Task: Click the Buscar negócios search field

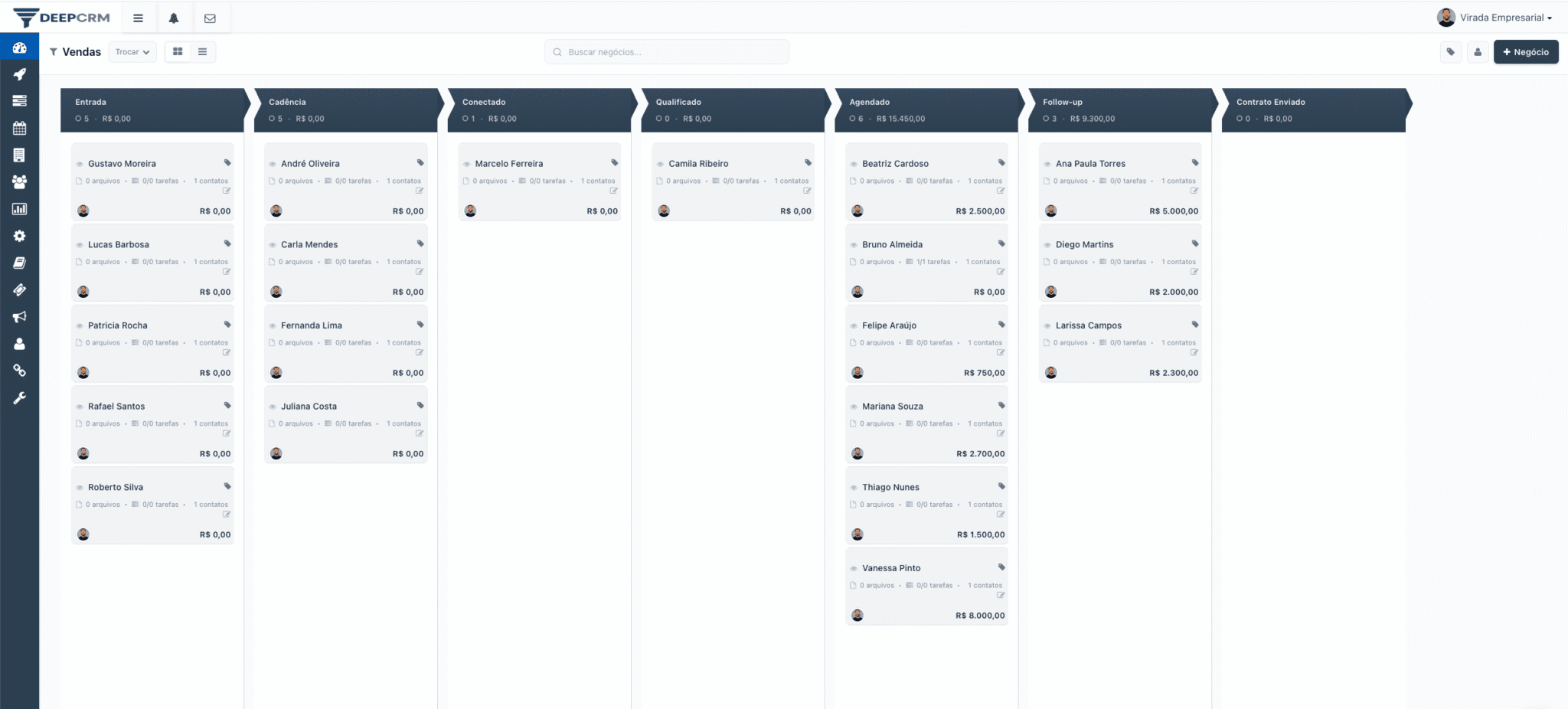Action: pos(665,51)
